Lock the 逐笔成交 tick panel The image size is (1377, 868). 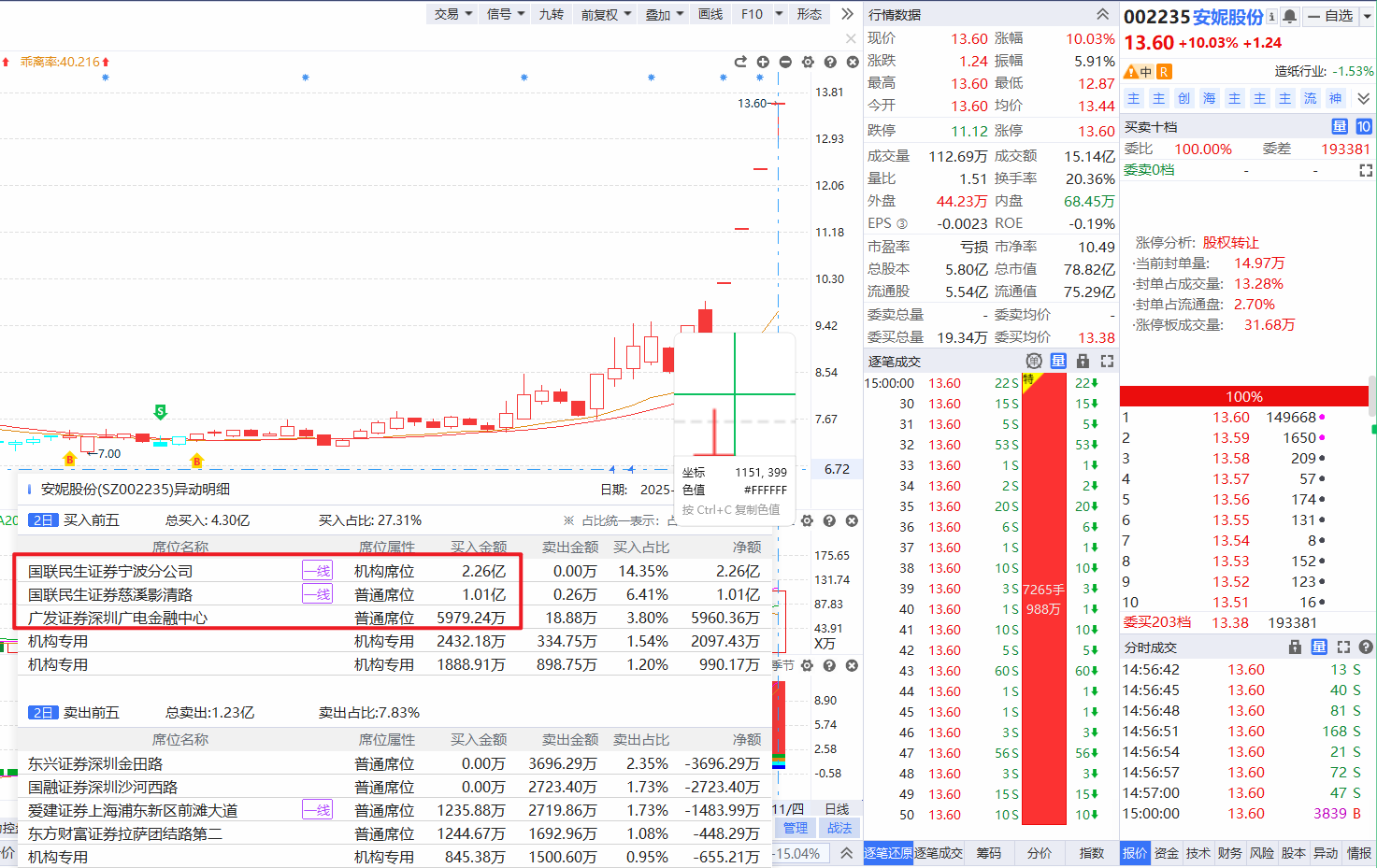click(x=1083, y=362)
